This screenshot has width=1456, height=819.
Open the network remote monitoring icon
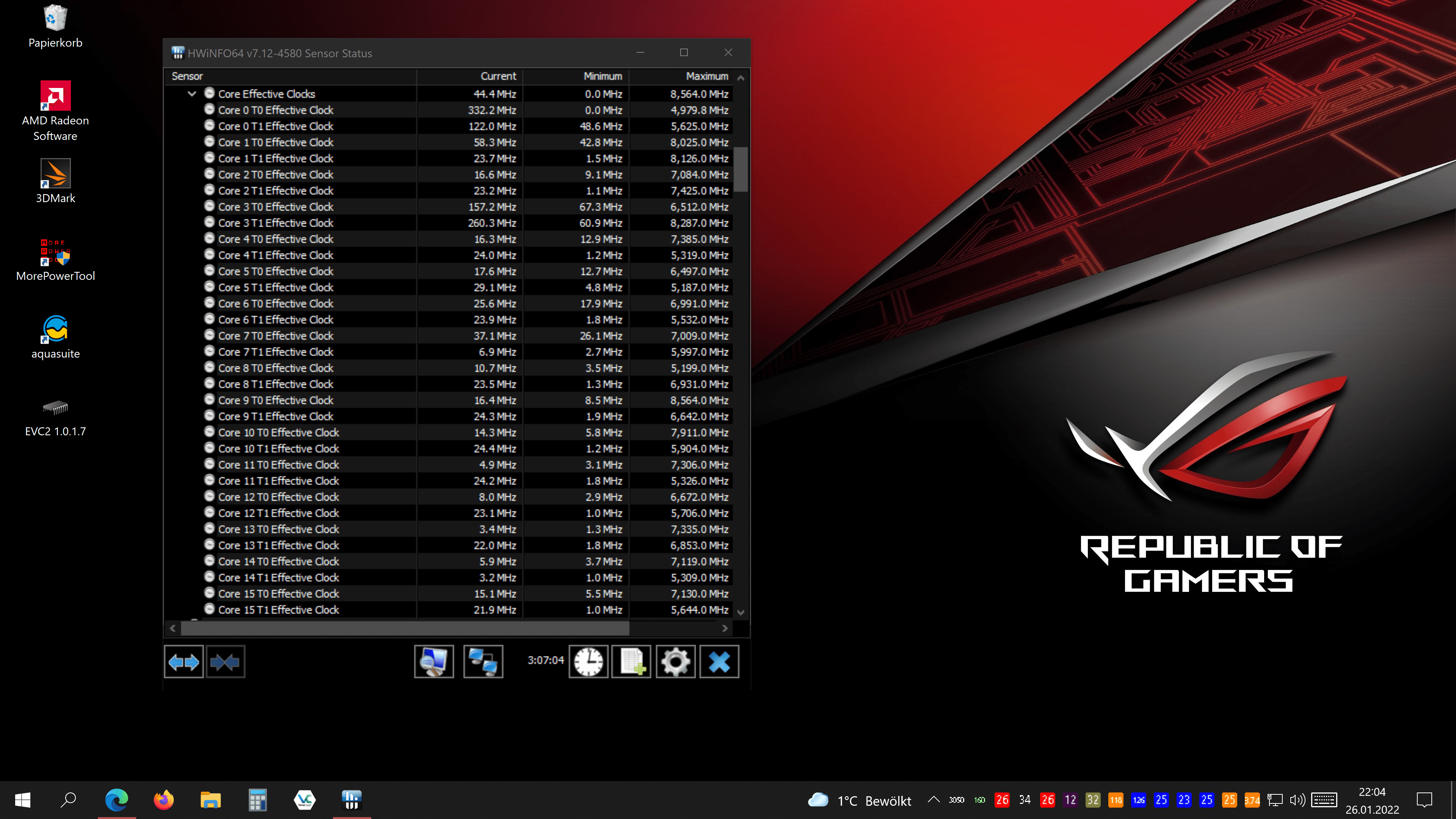pyautogui.click(x=483, y=661)
